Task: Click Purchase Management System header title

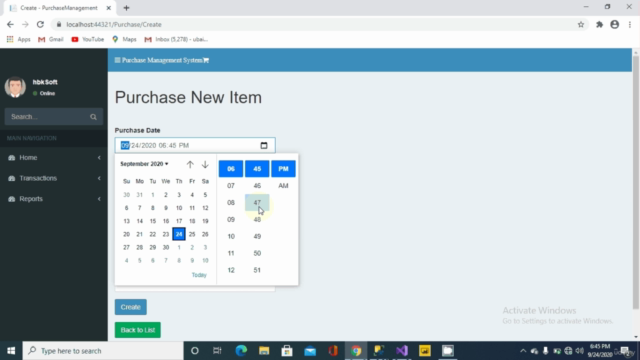Action: pos(162,60)
